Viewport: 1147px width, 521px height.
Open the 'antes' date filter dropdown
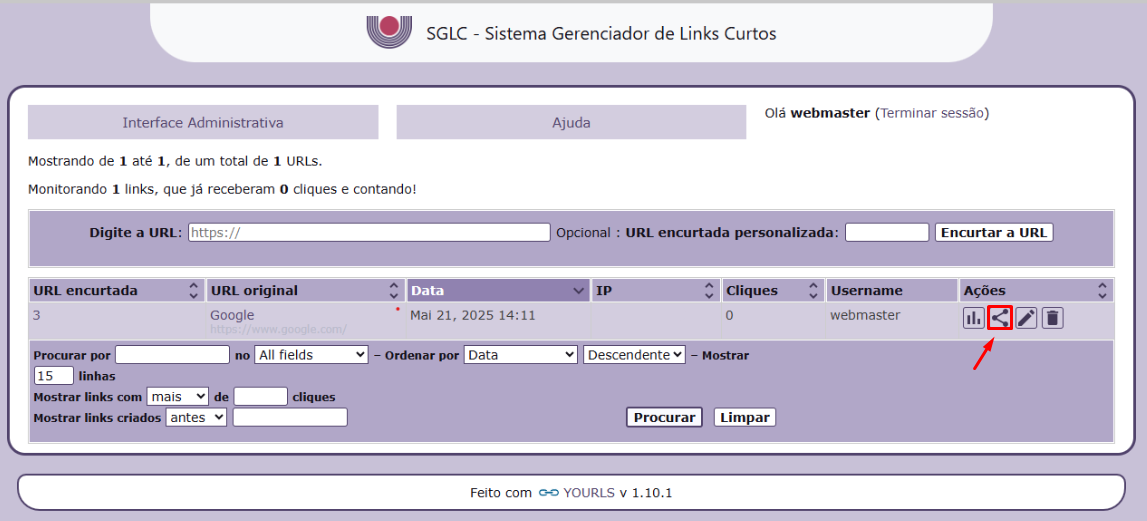196,418
